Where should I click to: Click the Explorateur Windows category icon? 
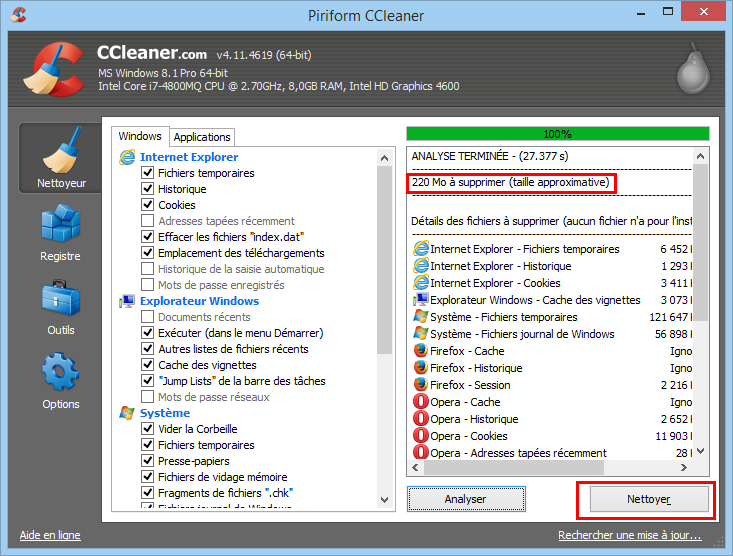click(127, 301)
